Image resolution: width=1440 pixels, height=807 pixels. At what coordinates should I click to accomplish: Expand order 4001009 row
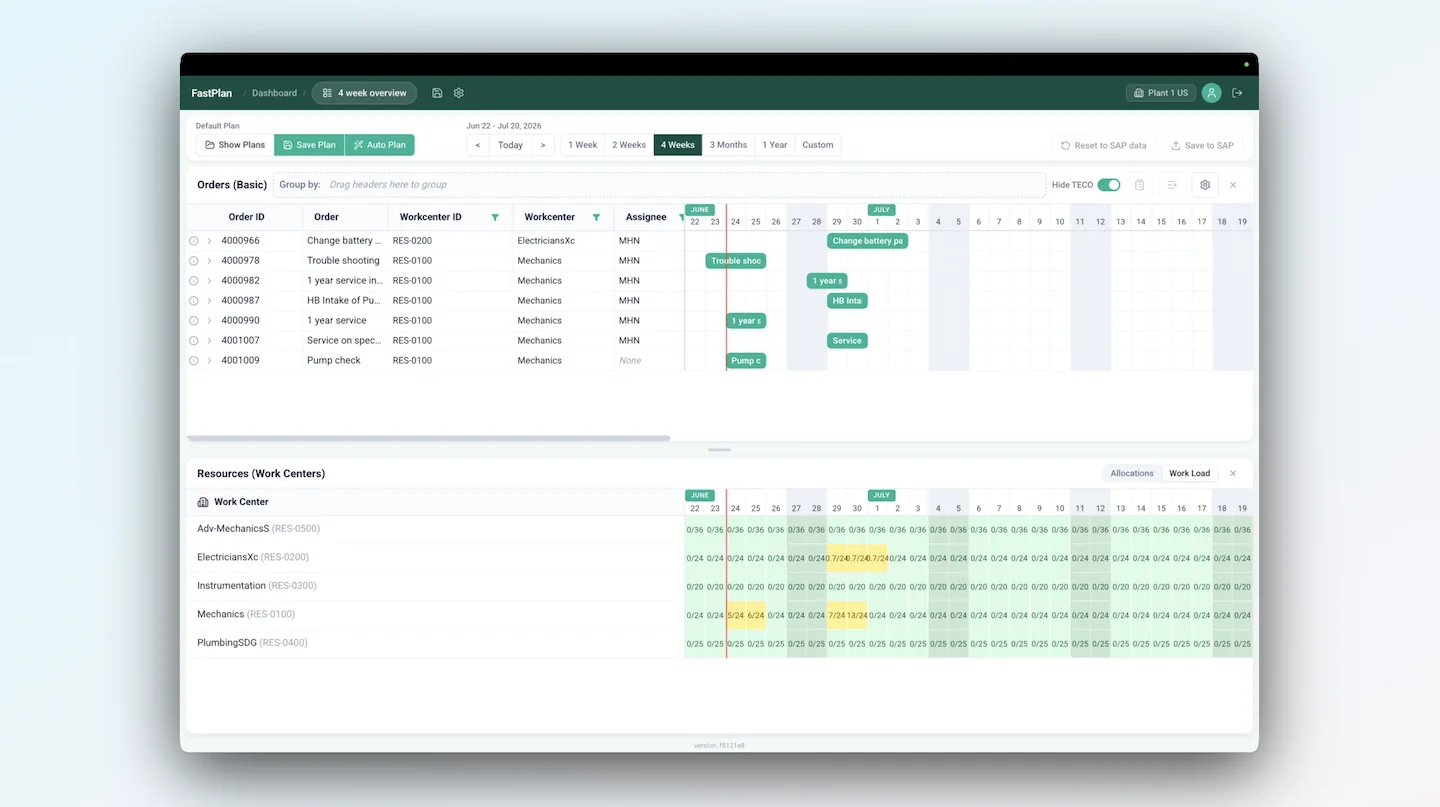(209, 361)
